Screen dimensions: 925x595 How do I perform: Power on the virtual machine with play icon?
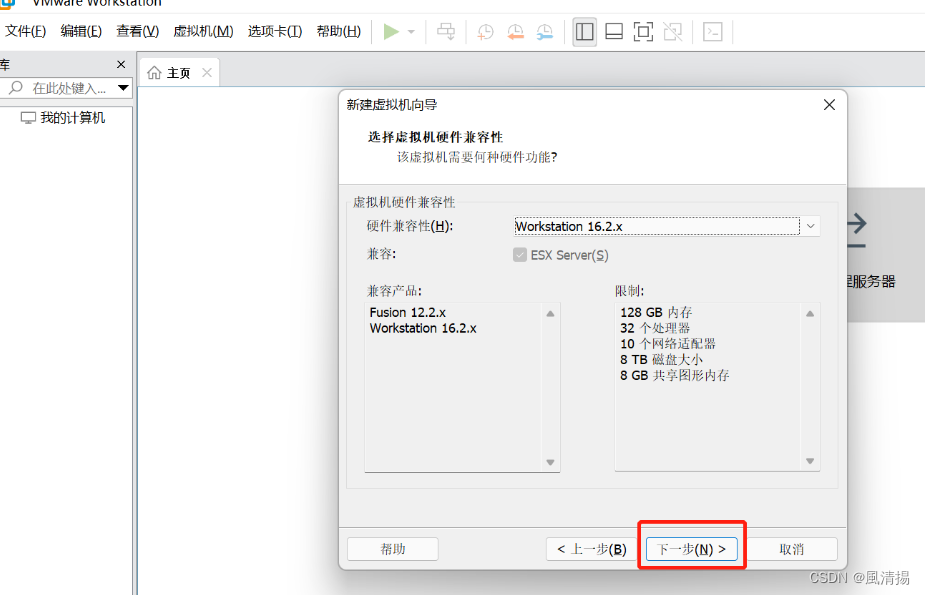[x=391, y=31]
